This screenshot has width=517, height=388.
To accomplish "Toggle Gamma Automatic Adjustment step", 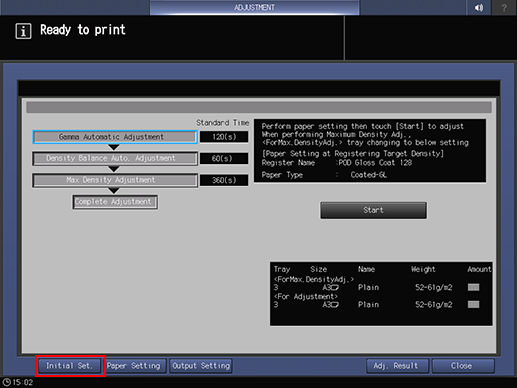I will coord(115,137).
